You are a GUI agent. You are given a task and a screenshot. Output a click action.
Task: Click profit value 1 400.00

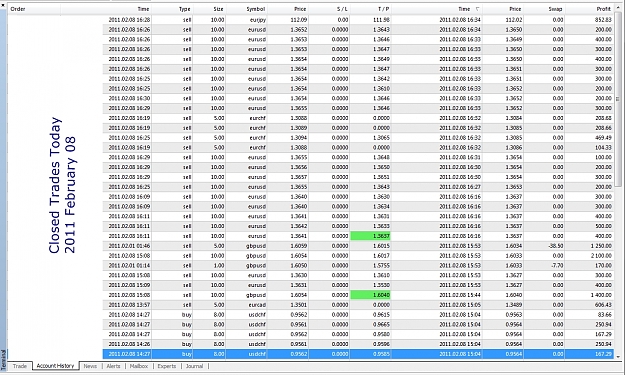pyautogui.click(x=601, y=295)
